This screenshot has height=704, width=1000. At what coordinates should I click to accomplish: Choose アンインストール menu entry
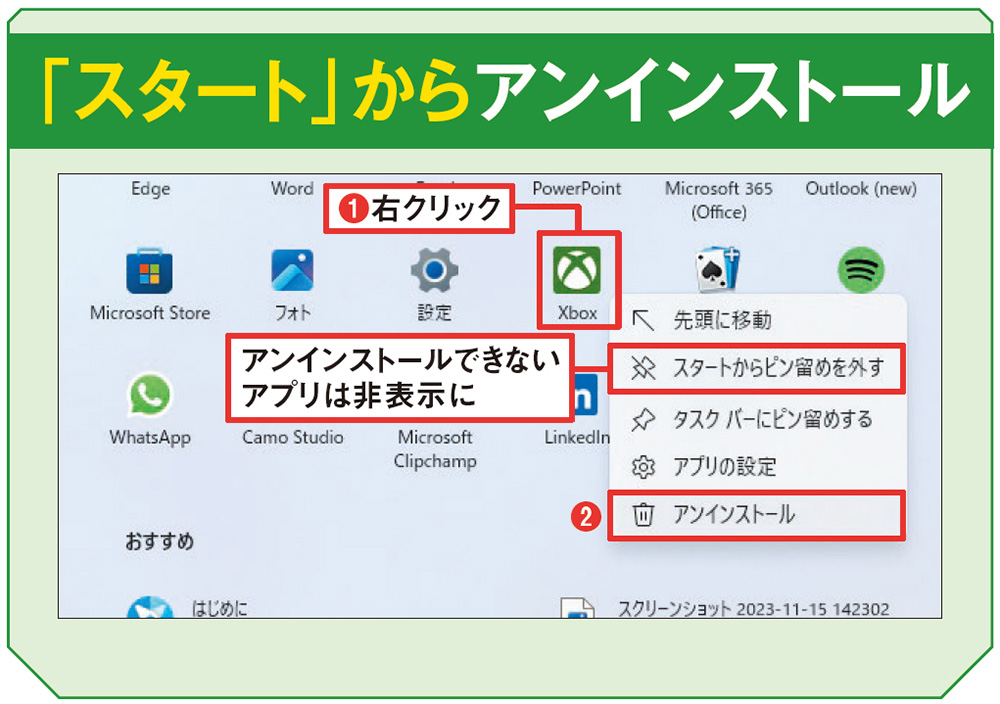click(757, 515)
